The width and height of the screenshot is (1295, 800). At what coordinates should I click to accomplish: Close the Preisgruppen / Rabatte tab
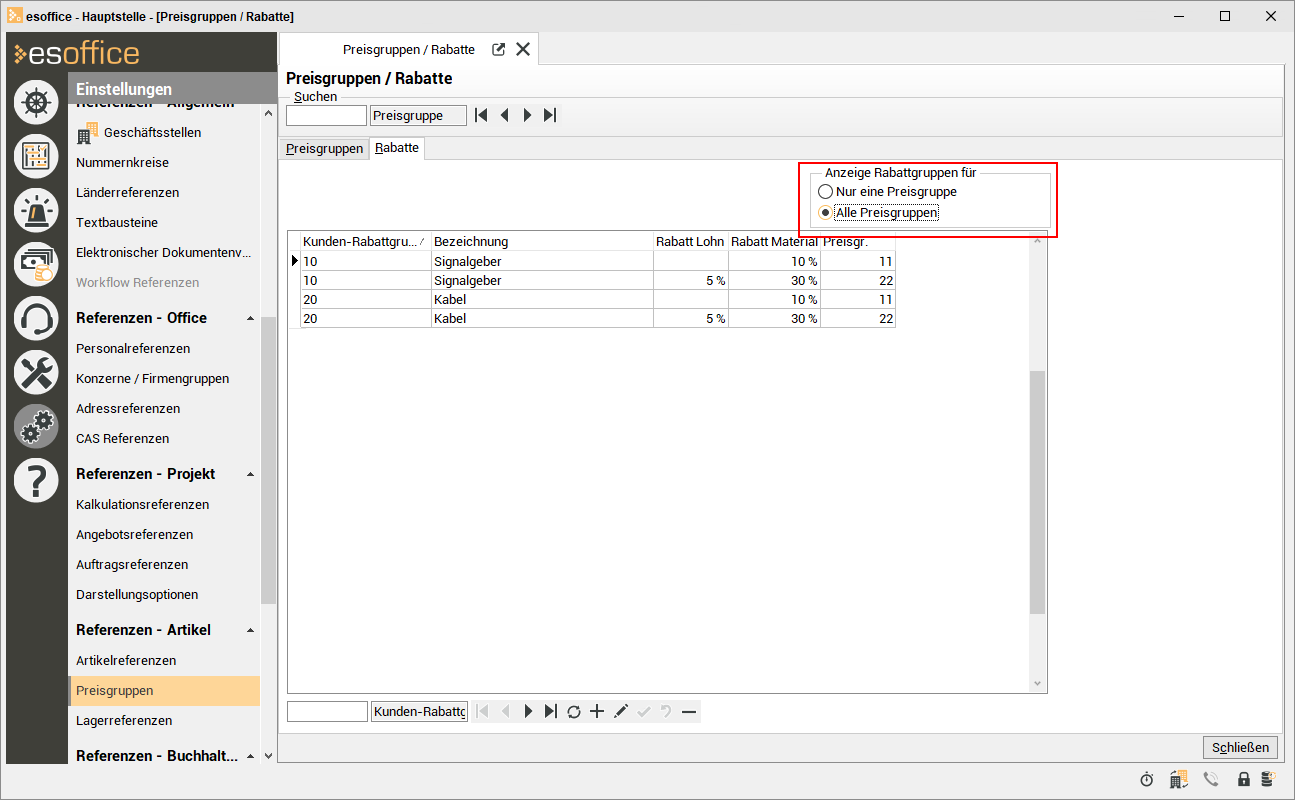click(522, 49)
